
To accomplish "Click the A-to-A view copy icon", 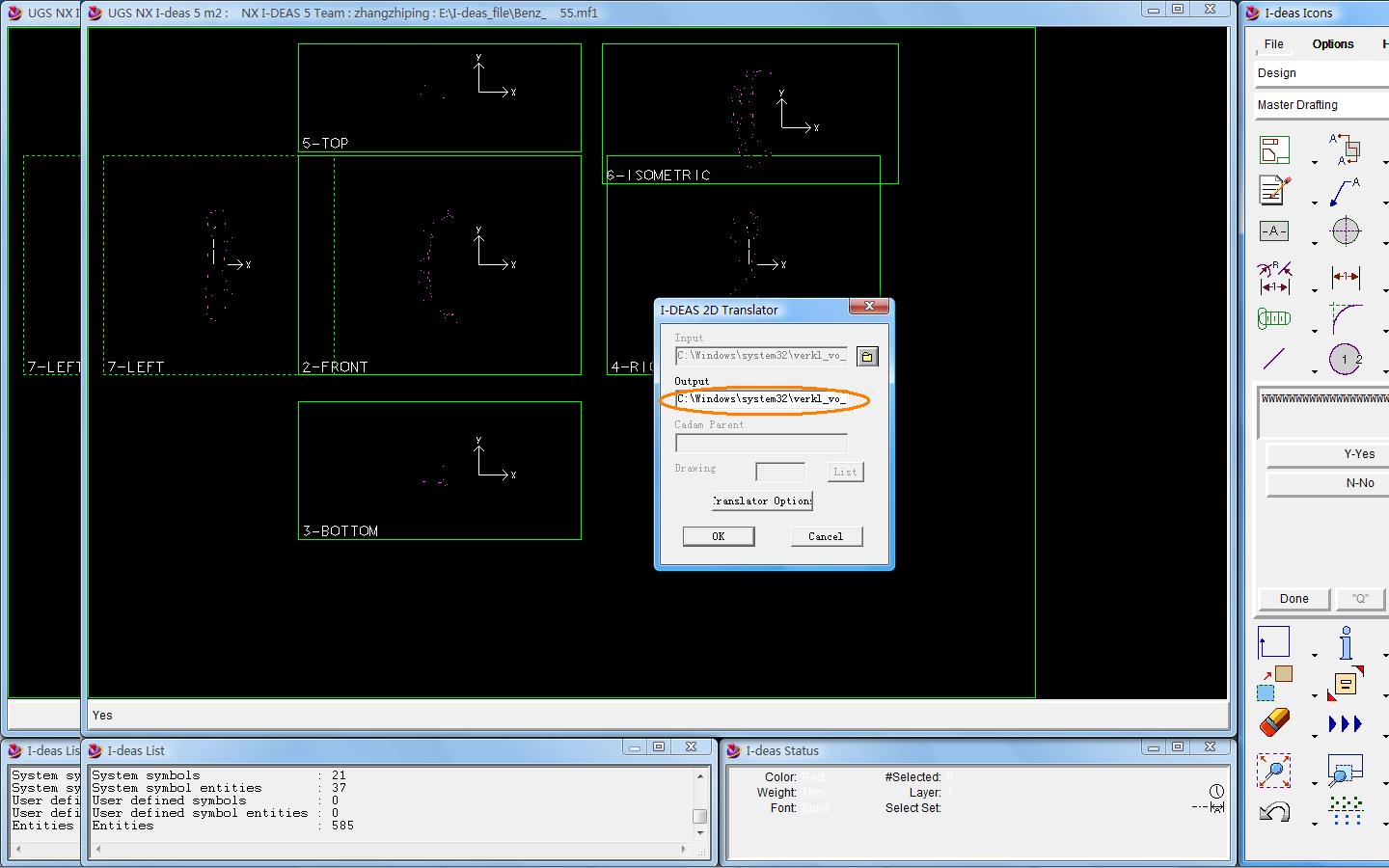I will coord(1346,149).
